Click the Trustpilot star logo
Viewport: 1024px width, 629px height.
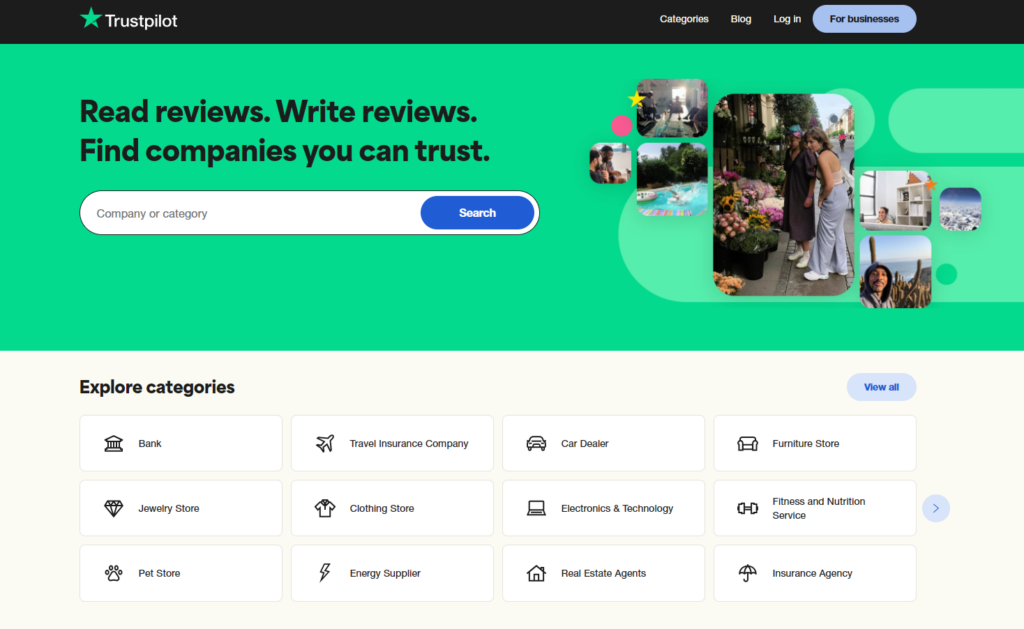90,18
